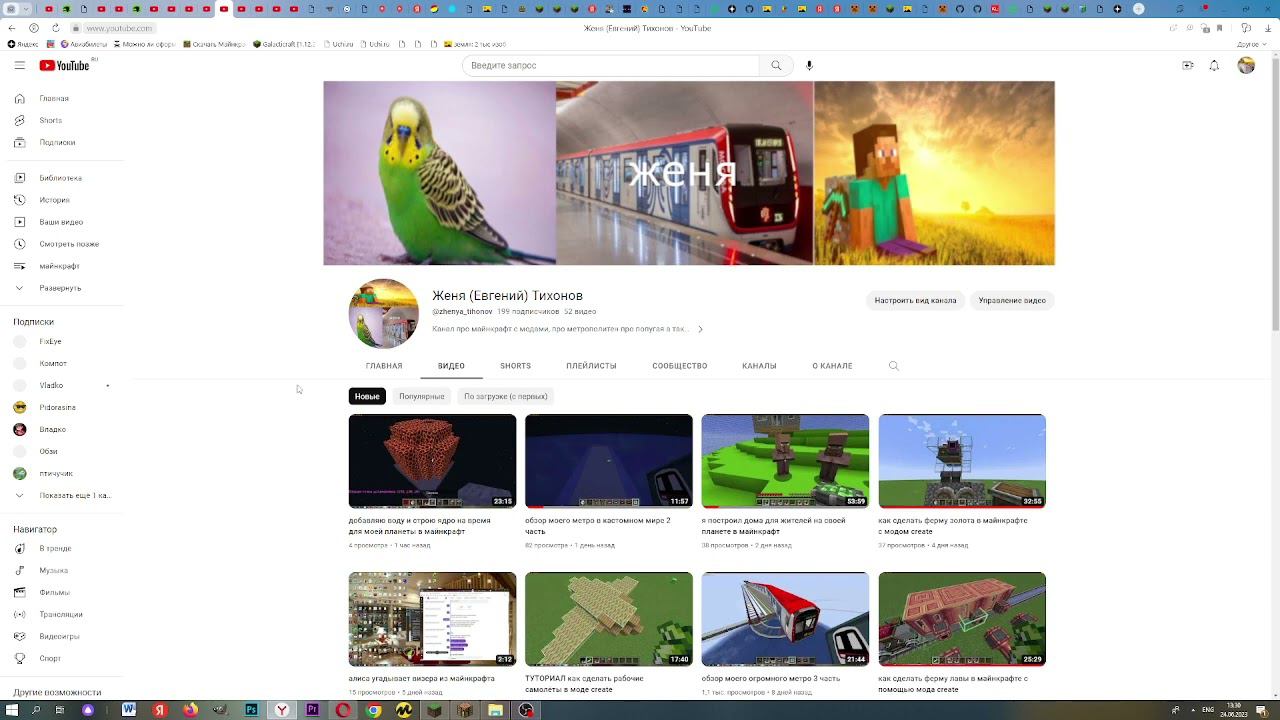Switch to the О КАНАЛЕ channel tab
This screenshot has height=720, width=1280.
tap(832, 366)
